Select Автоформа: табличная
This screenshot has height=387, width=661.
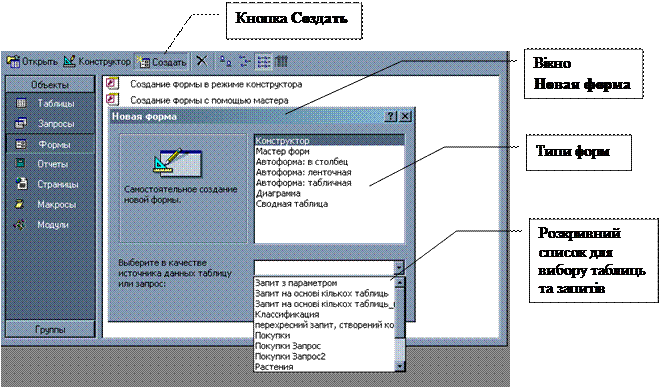tap(329, 183)
